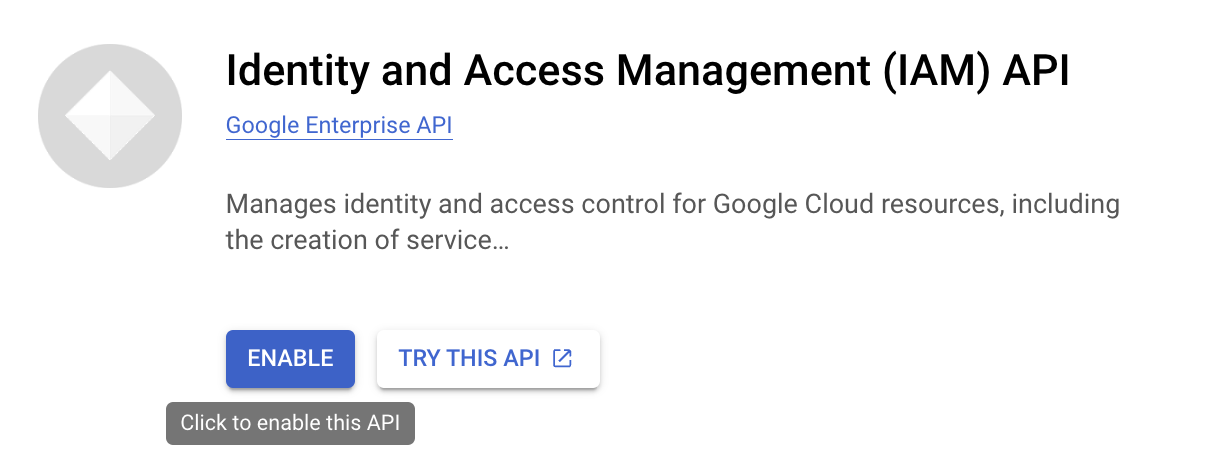Screen dimensions: 1214x476
Task: Click the word "API" ending the title
Action: [x=1037, y=72]
